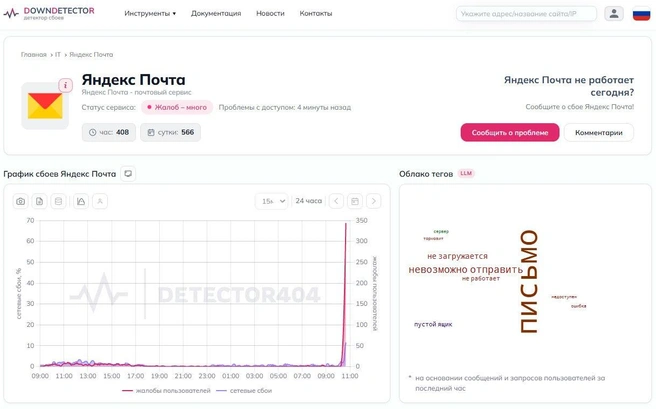Click the monitor icon next to График сбоев
This screenshot has width=656, height=409.
pyautogui.click(x=128, y=174)
